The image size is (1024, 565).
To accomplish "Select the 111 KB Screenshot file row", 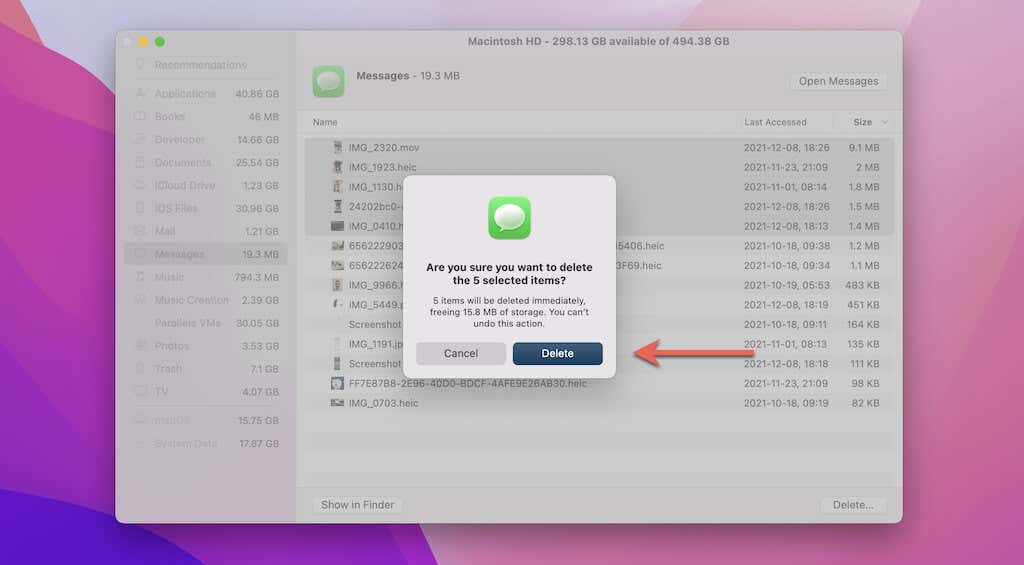I will tap(599, 363).
